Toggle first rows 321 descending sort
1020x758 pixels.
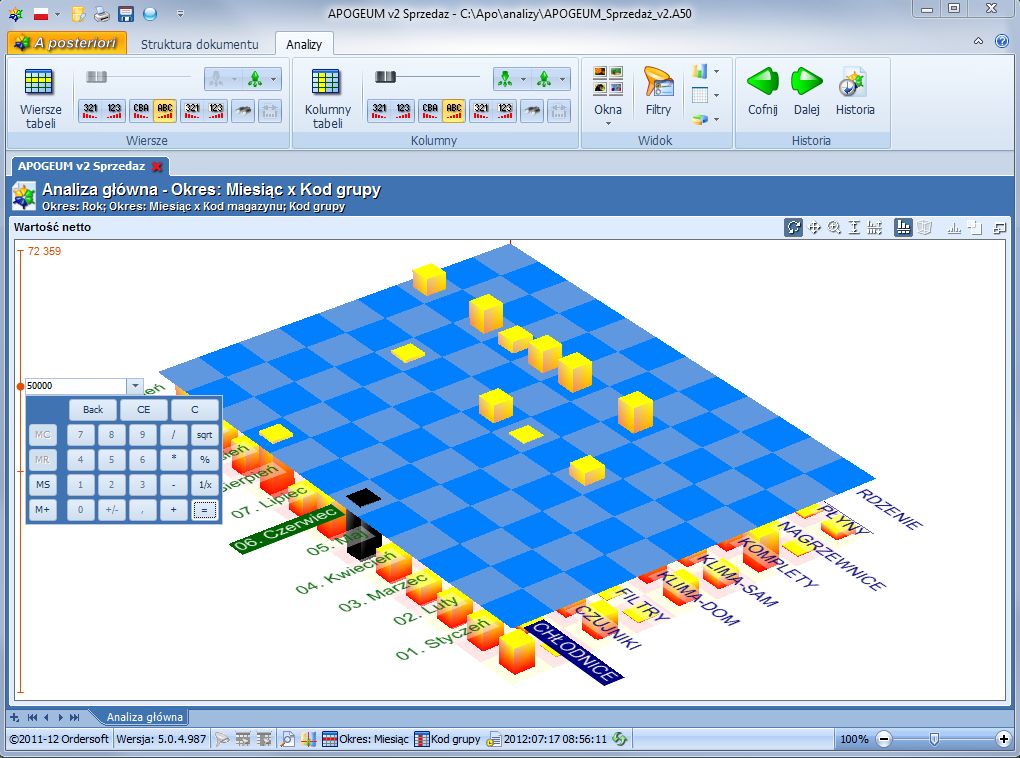pyautogui.click(x=90, y=111)
